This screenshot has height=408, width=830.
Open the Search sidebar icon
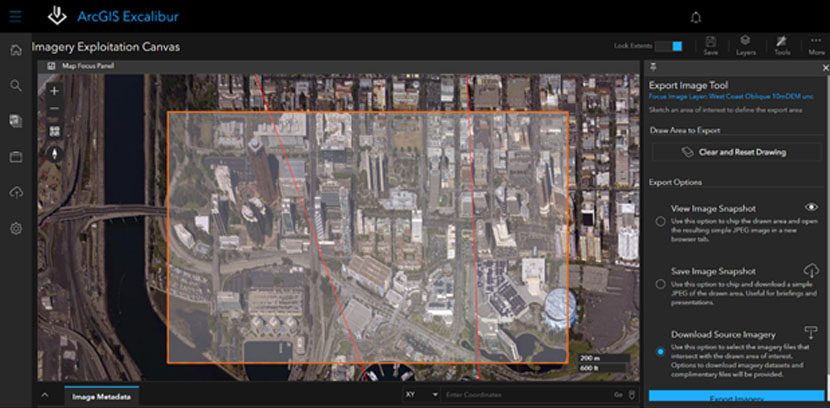pyautogui.click(x=16, y=86)
